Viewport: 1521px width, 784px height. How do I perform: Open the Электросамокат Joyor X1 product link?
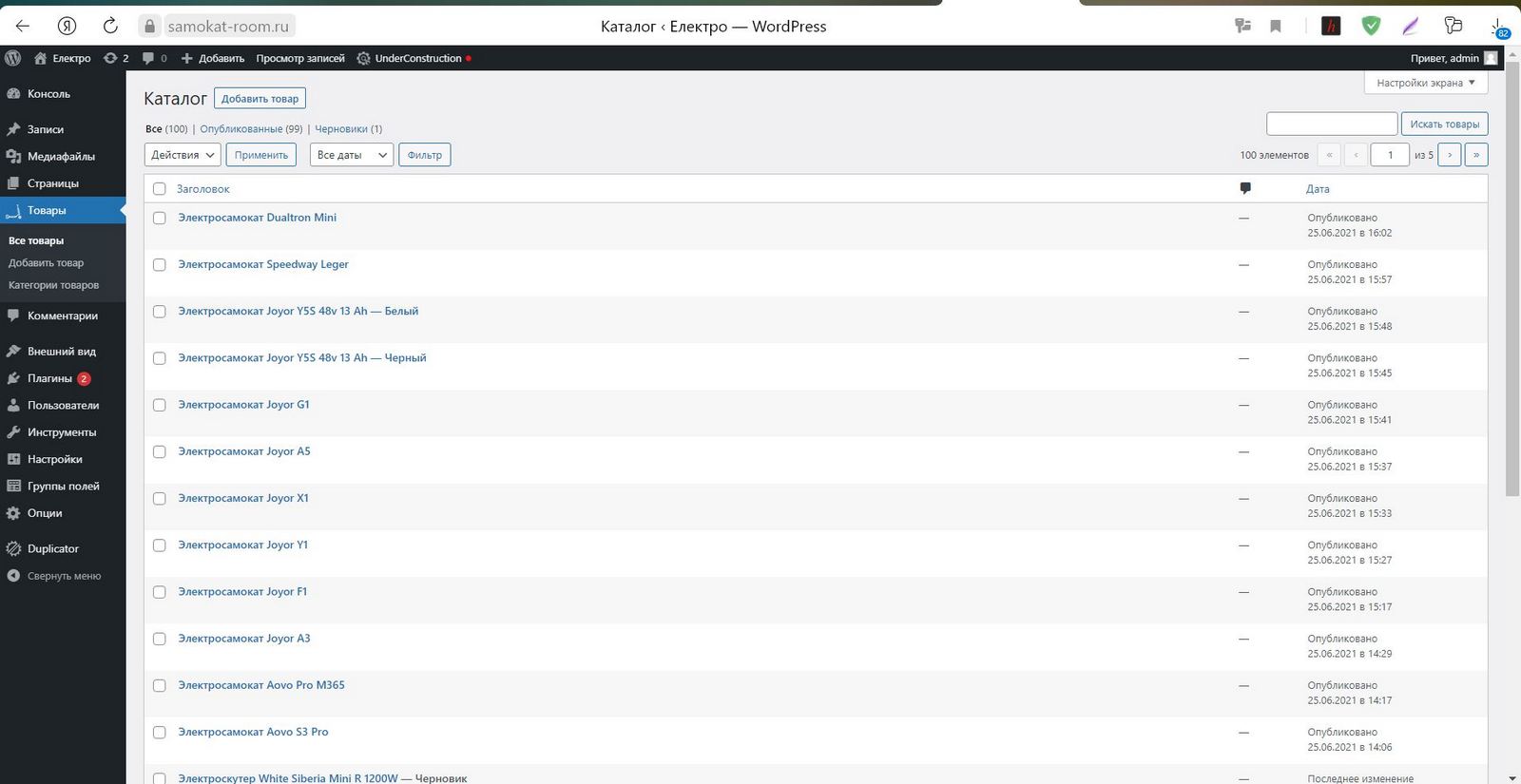[x=243, y=498]
